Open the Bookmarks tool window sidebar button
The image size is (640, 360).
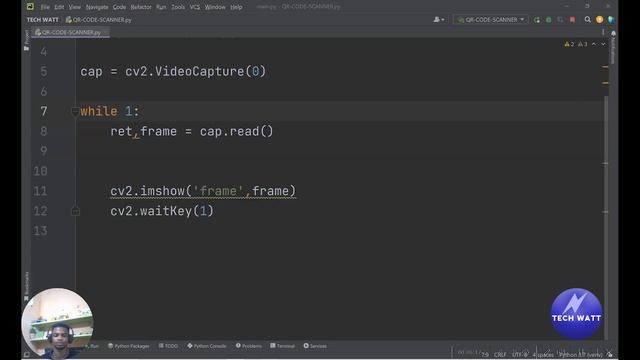pyautogui.click(x=27, y=286)
